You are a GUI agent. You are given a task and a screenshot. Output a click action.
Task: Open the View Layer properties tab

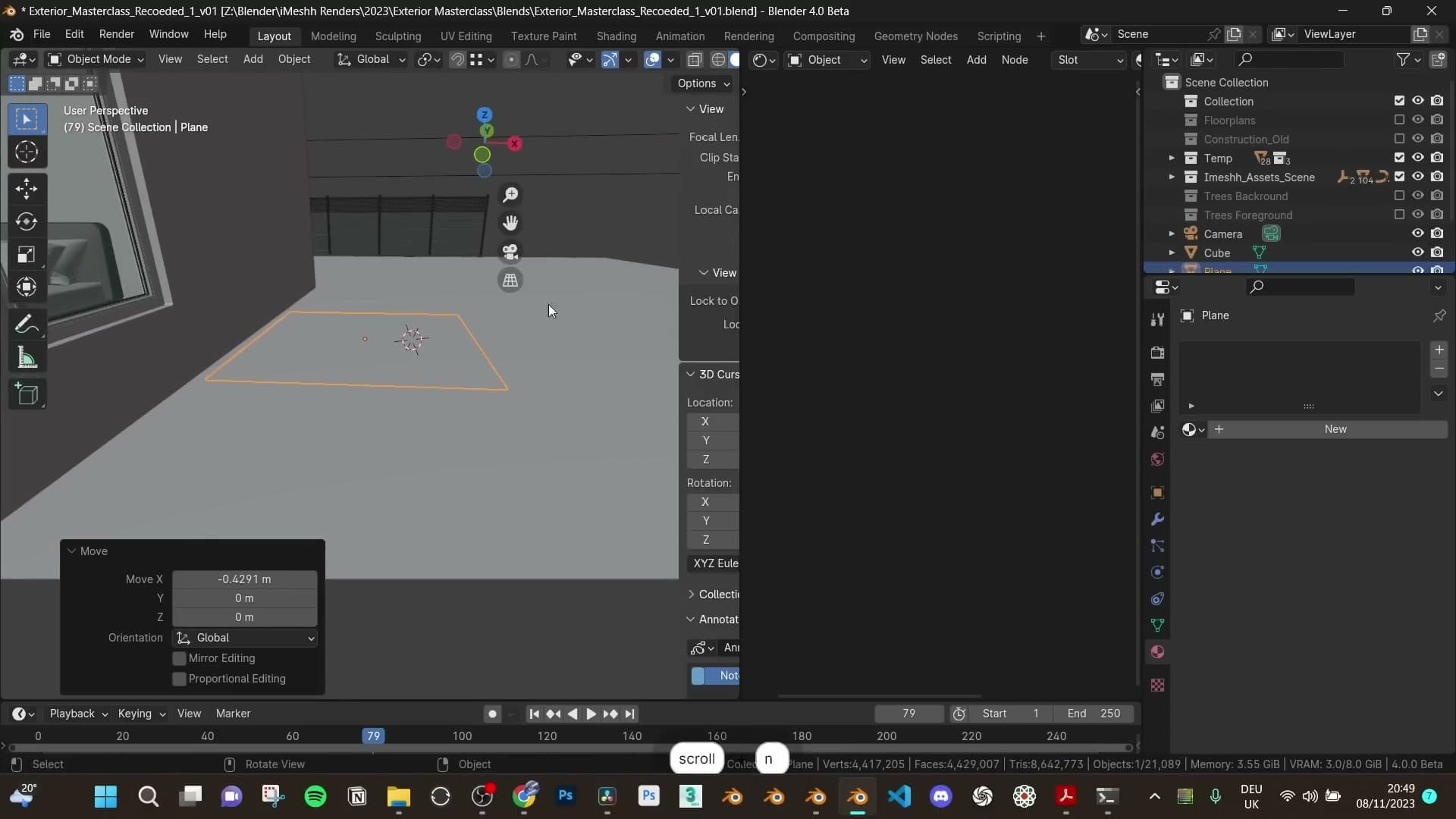click(1157, 406)
